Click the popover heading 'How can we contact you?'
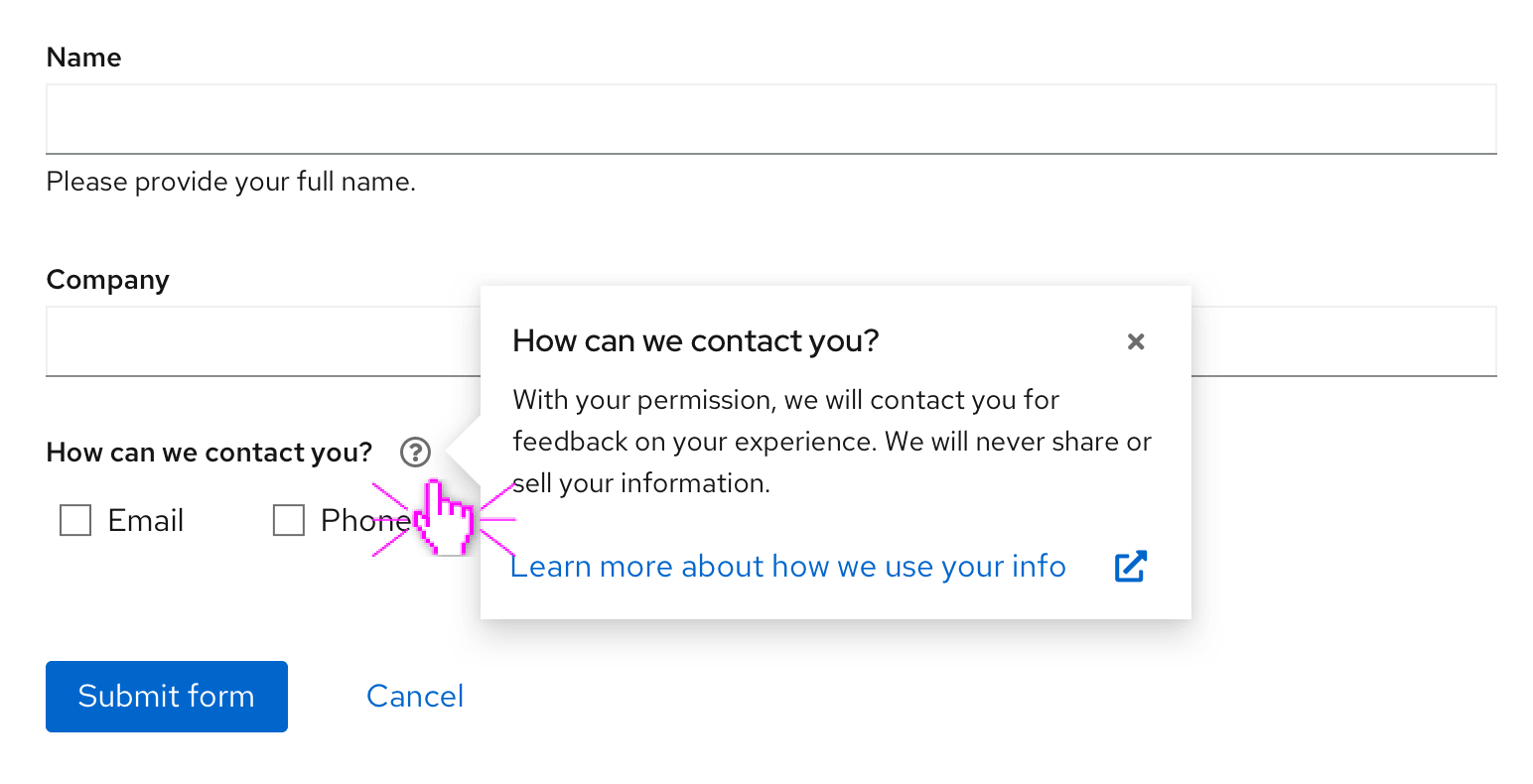The height and width of the screenshot is (784, 1533). click(696, 341)
